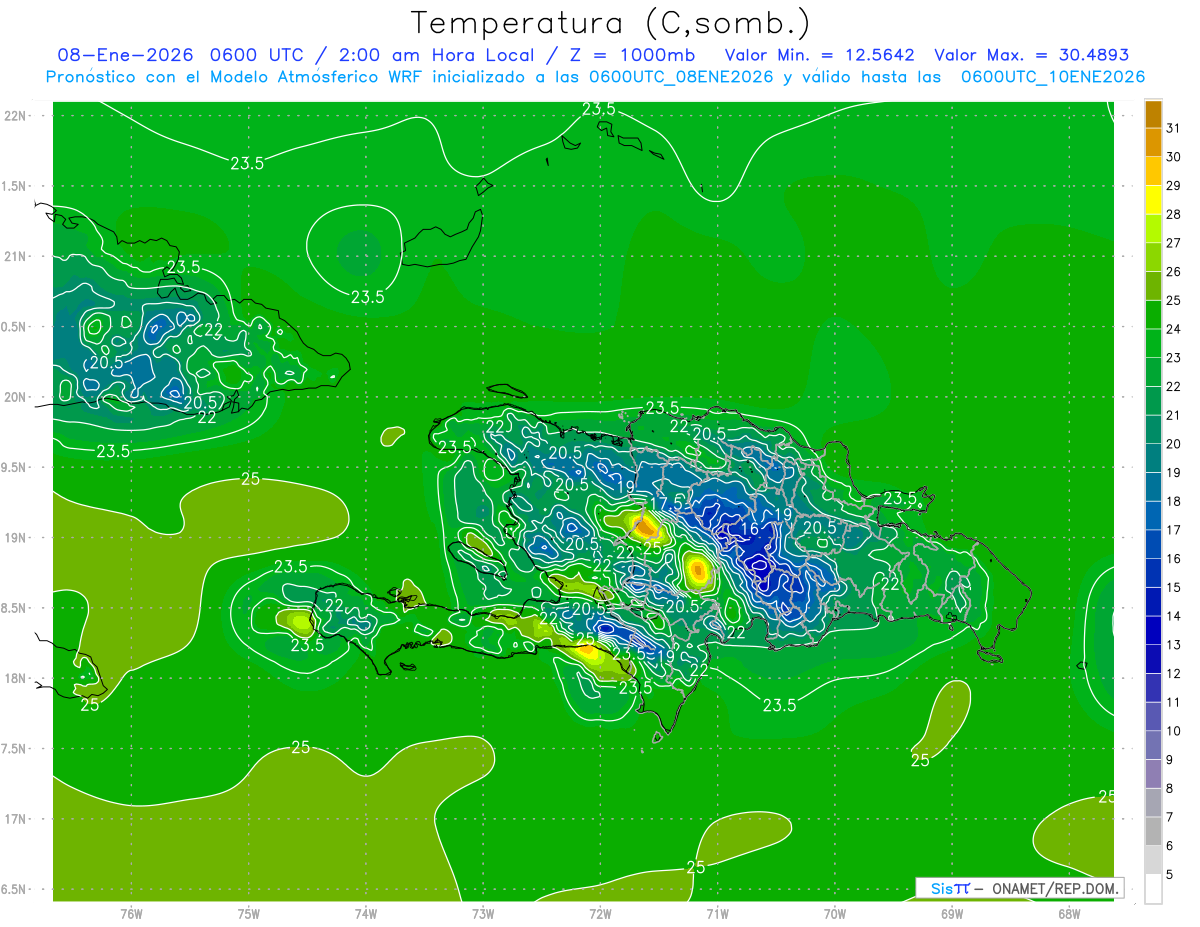
Task: Click the "16" contour label on the map
Action: (x=750, y=529)
